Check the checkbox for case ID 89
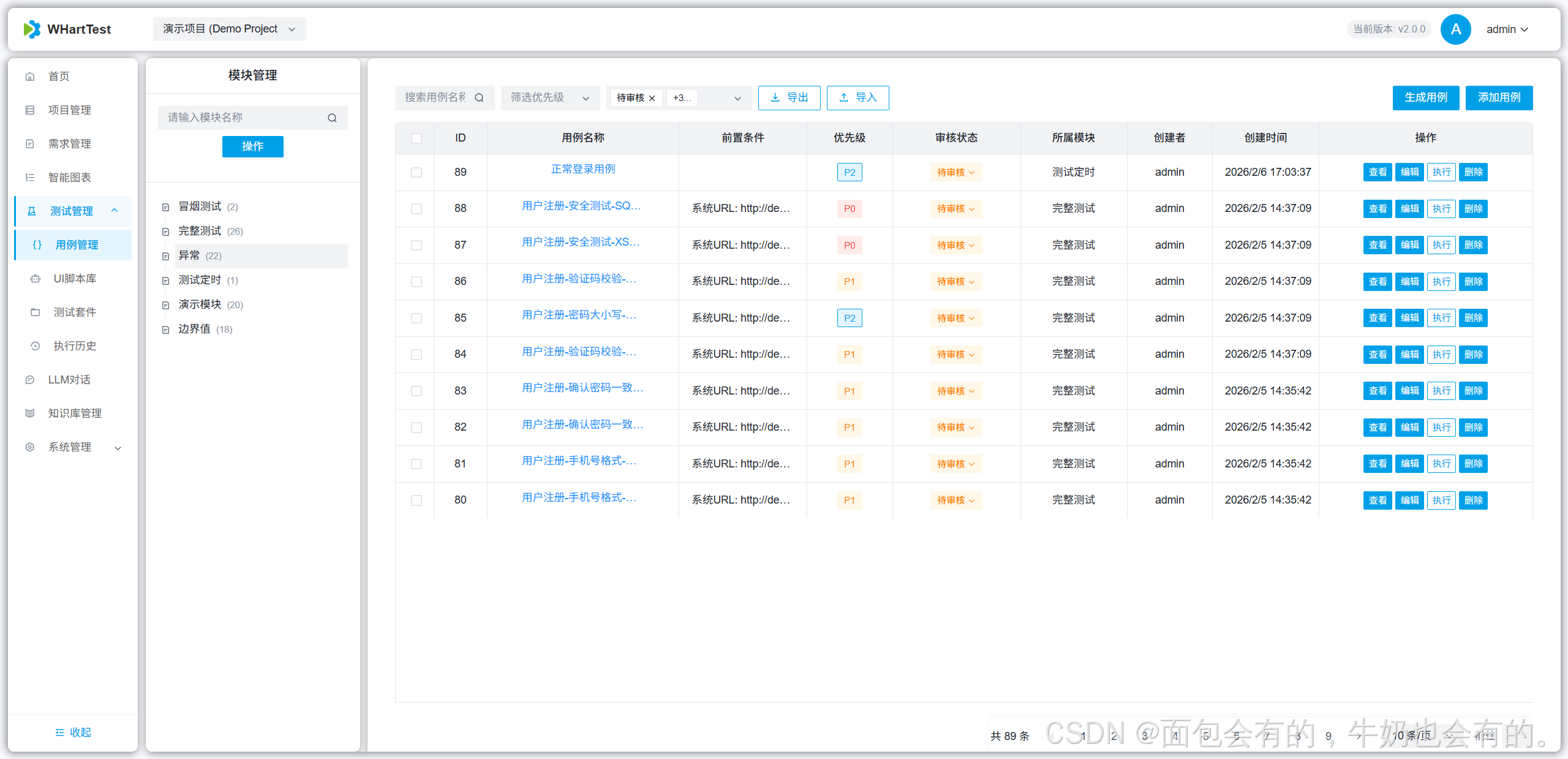 [x=417, y=173]
